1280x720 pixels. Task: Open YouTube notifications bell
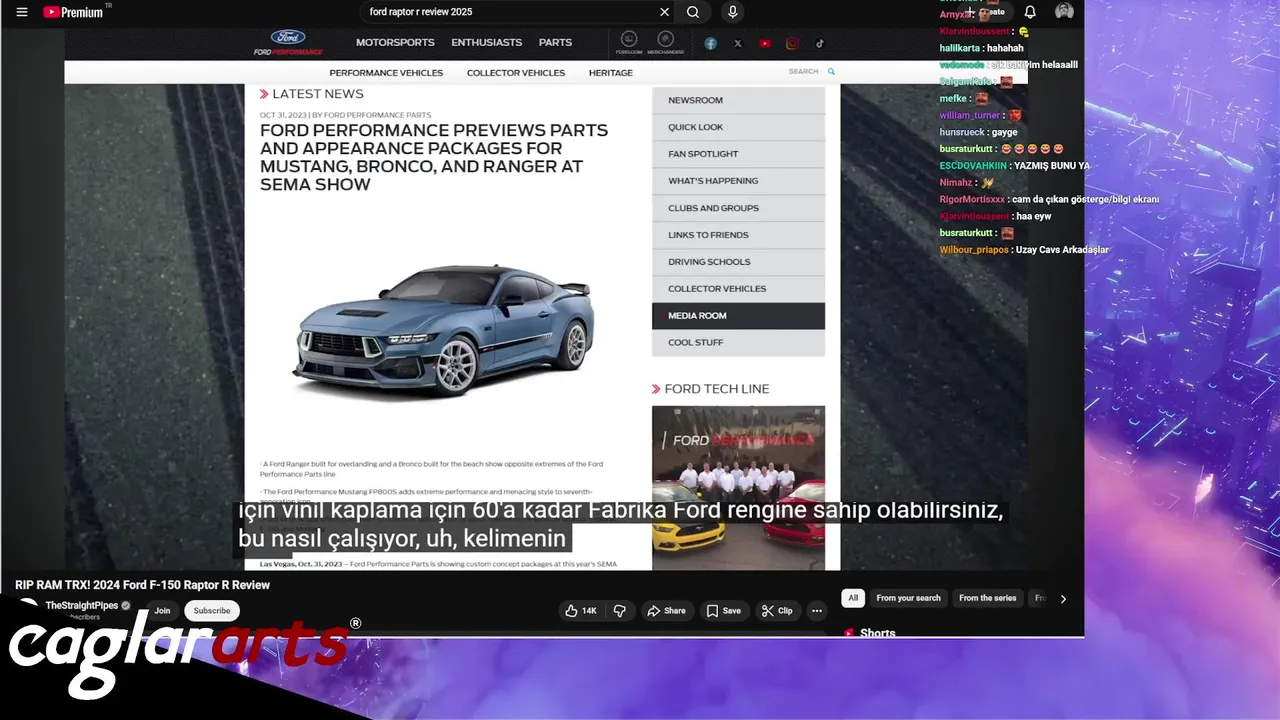1030,12
